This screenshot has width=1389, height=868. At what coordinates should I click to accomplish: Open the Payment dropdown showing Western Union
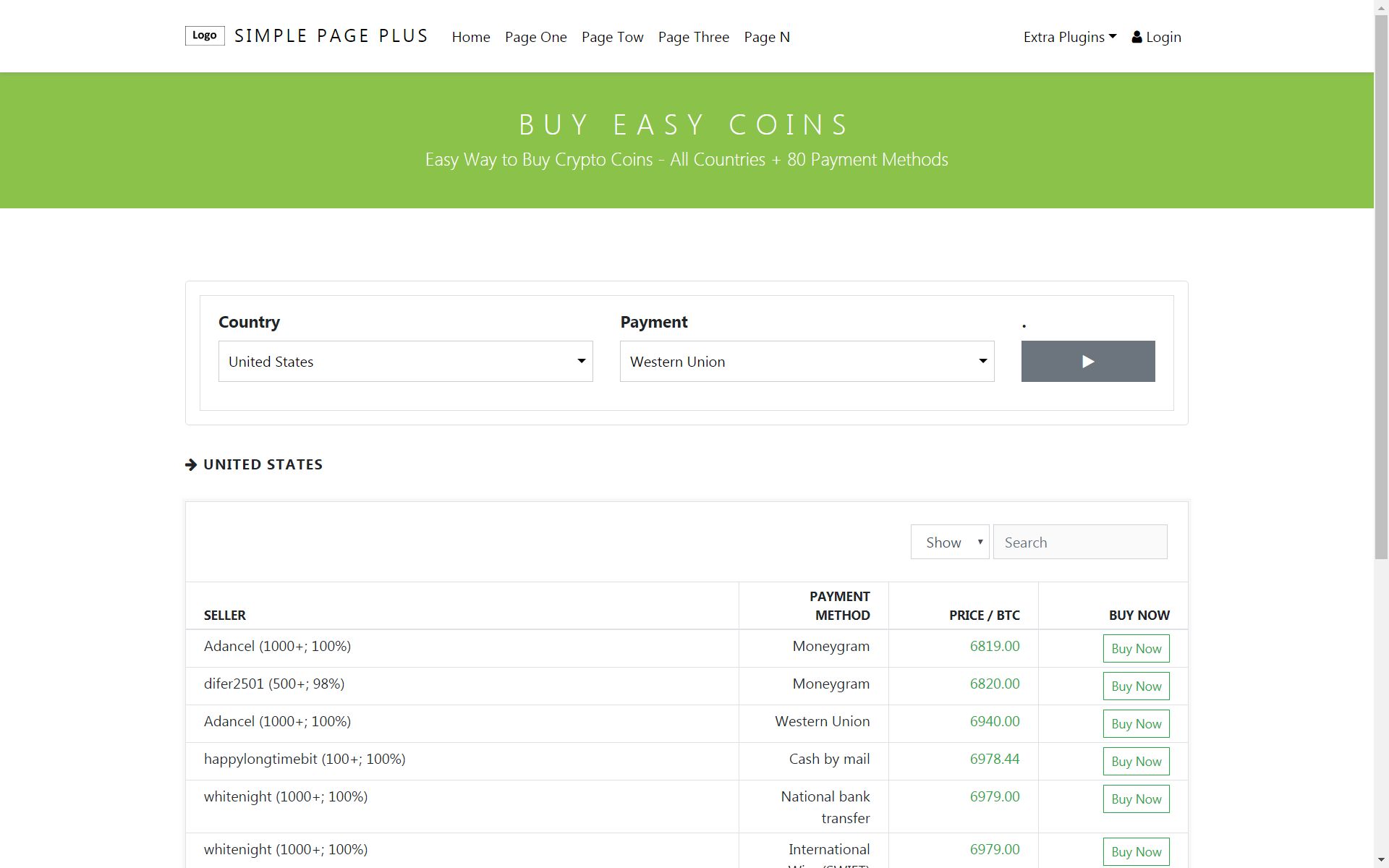coord(807,362)
